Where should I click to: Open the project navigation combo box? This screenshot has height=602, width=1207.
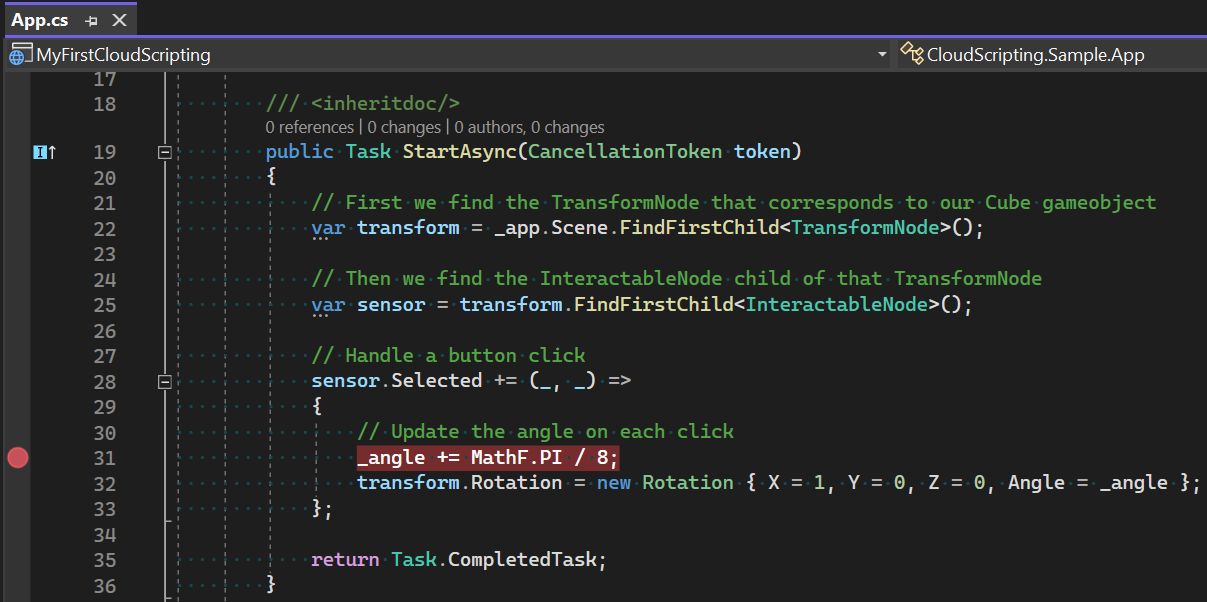[x=440, y=54]
